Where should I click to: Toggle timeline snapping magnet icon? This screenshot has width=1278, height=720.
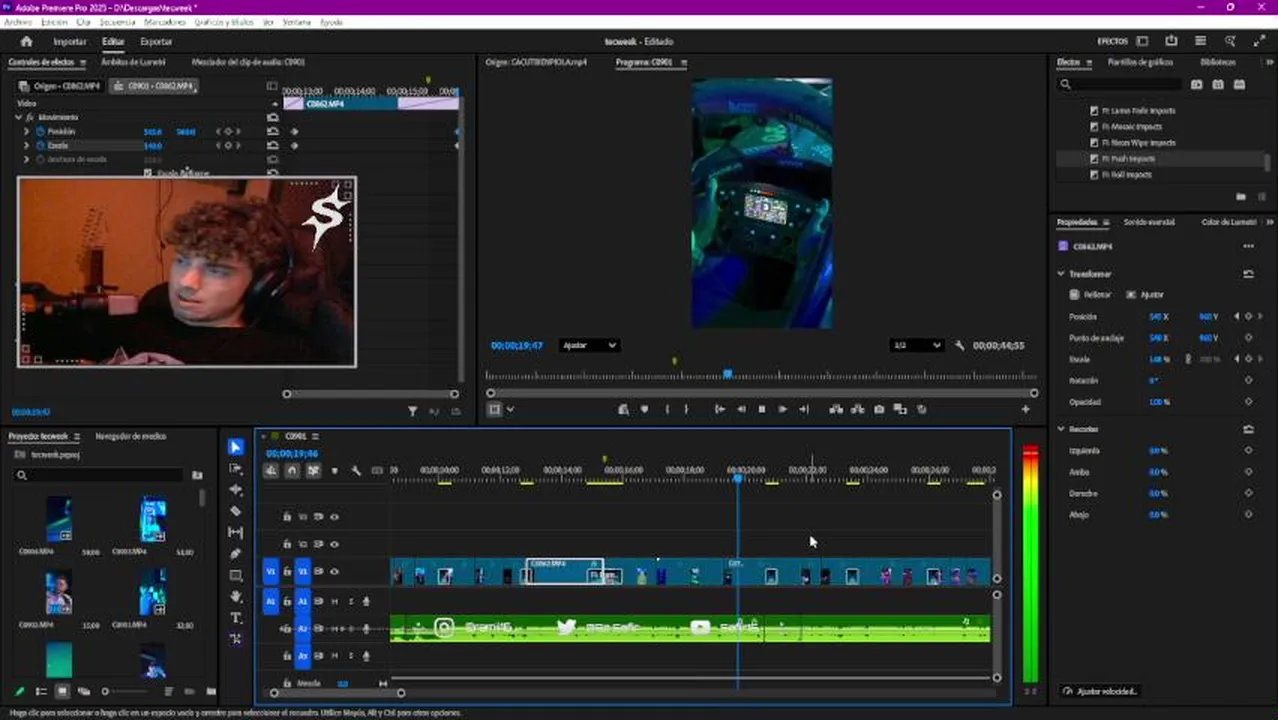292,470
